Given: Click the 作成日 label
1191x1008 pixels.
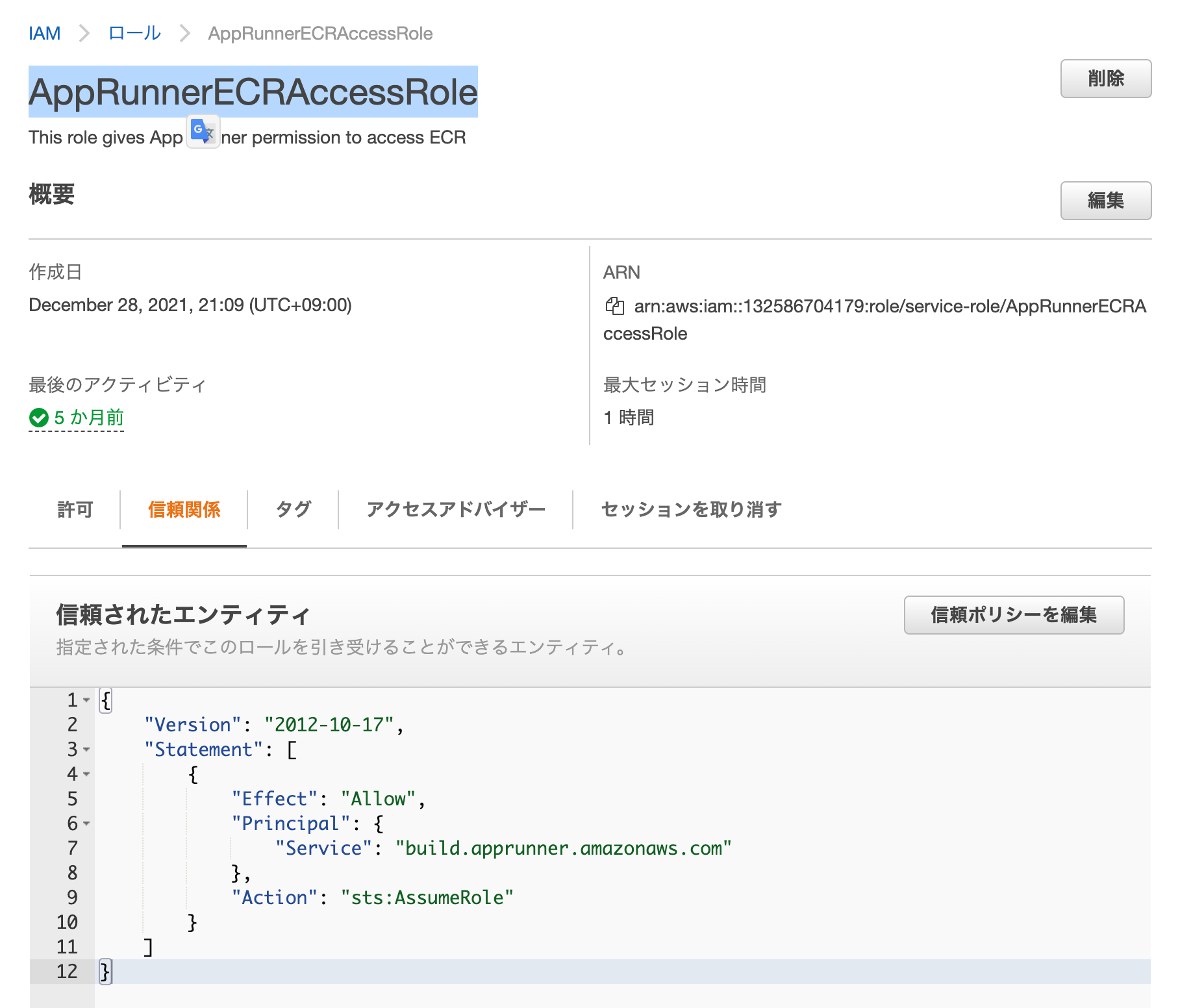Looking at the screenshot, I should (x=55, y=272).
